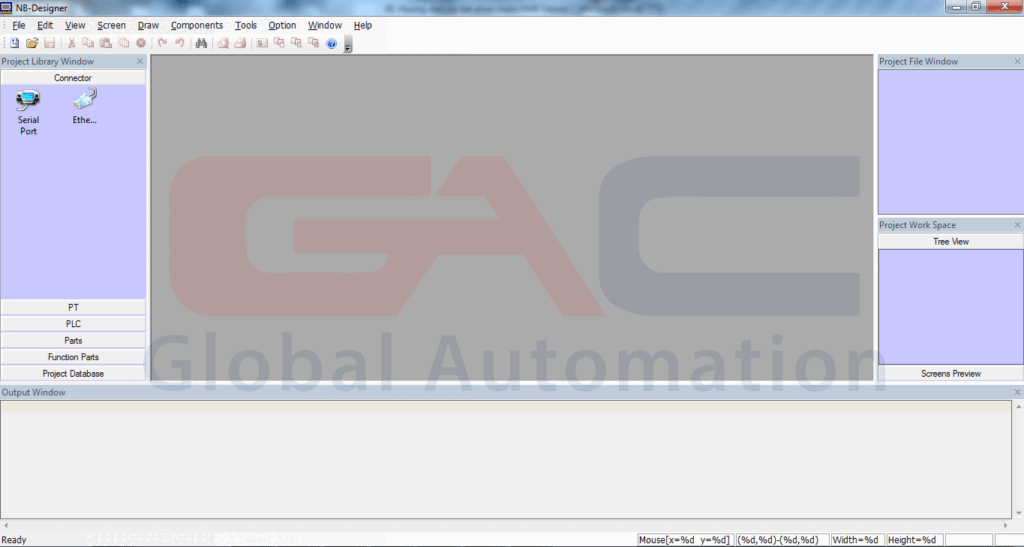The height and width of the screenshot is (547, 1024).
Task: Click the Print Preview icon
Action: tap(223, 43)
